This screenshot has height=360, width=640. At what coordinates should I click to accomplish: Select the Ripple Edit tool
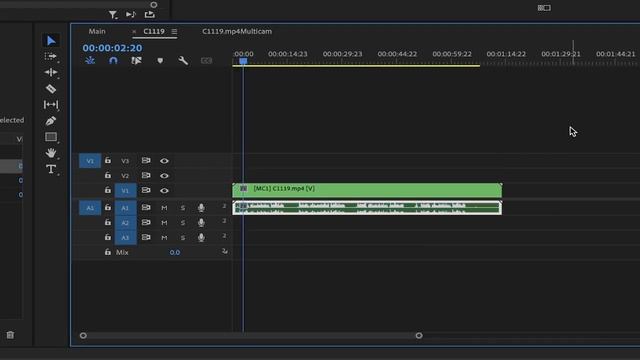click(x=51, y=72)
